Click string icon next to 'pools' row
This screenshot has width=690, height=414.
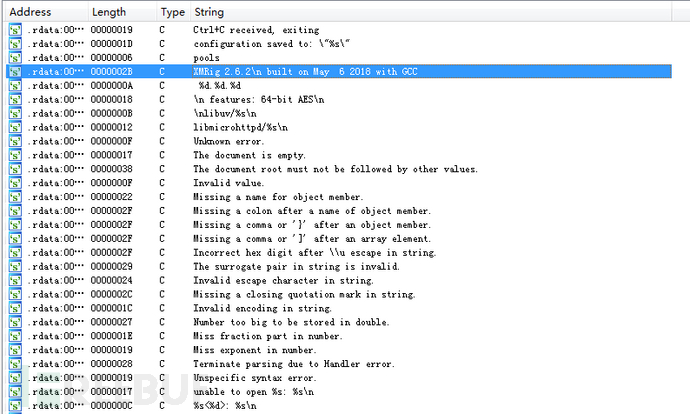click(x=15, y=58)
